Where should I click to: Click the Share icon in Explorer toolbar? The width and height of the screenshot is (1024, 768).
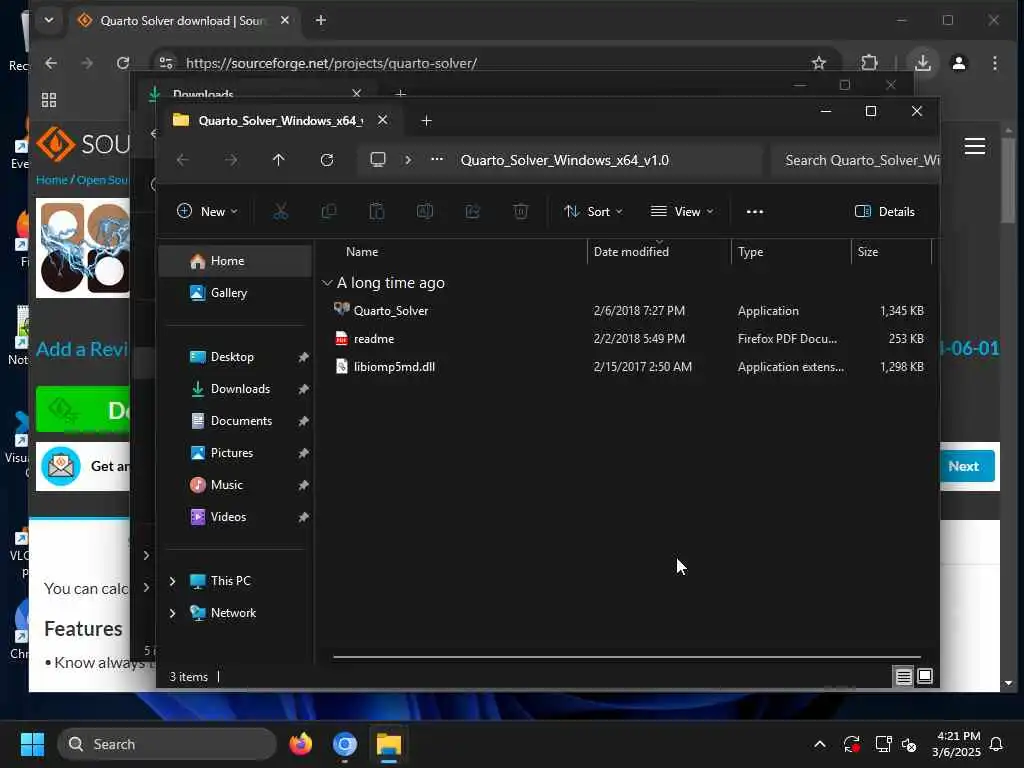(x=473, y=212)
